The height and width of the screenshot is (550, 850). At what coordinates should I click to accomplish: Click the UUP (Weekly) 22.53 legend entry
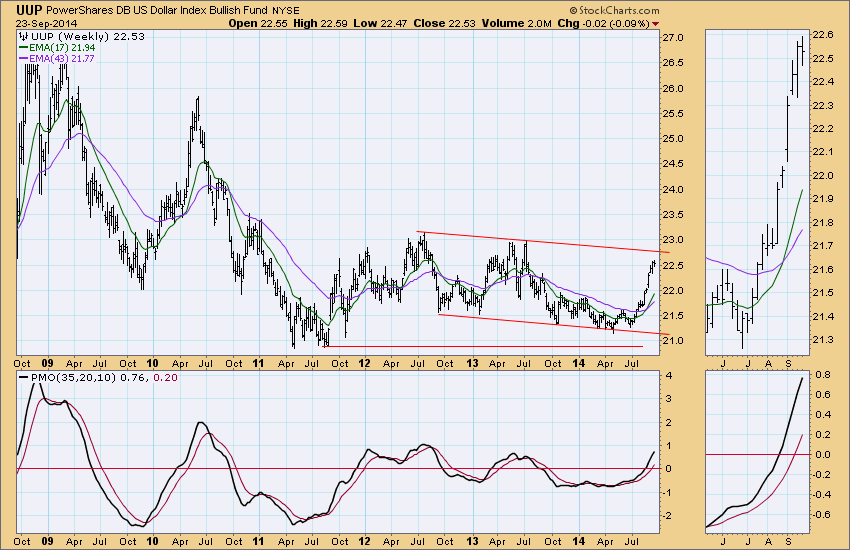pyautogui.click(x=87, y=36)
